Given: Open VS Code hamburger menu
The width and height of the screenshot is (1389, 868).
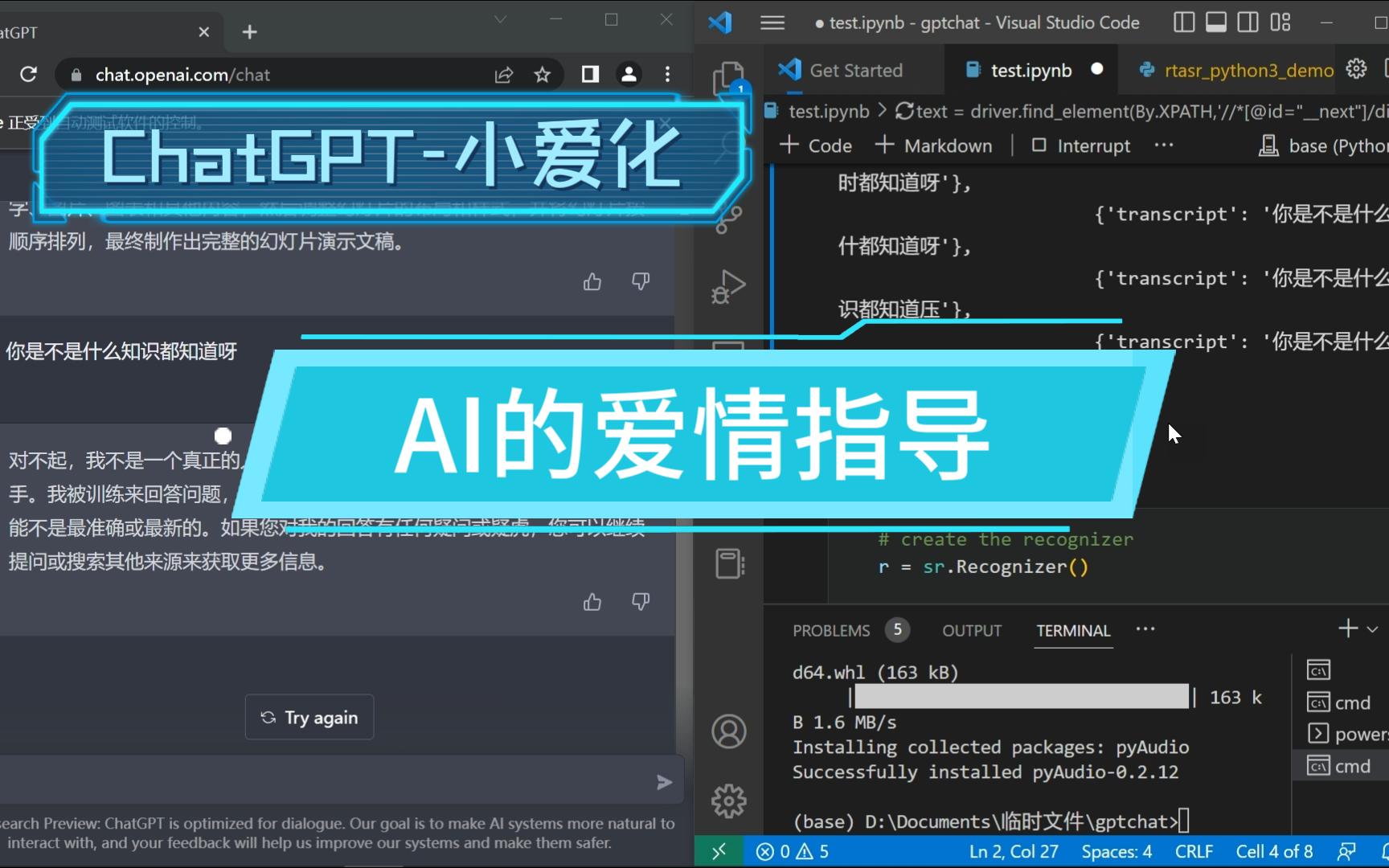Looking at the screenshot, I should [772, 23].
